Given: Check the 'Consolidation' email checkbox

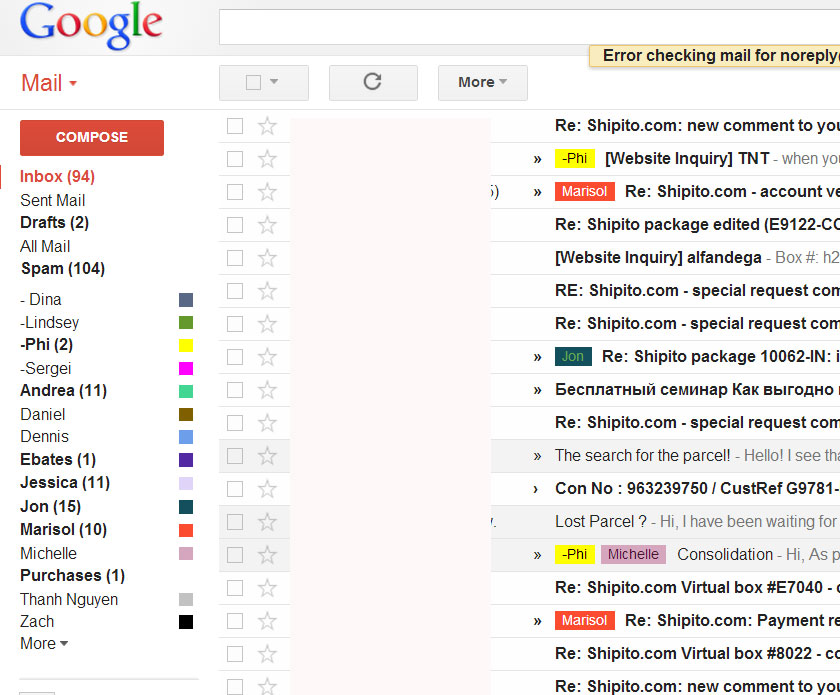Looking at the screenshot, I should point(235,555).
